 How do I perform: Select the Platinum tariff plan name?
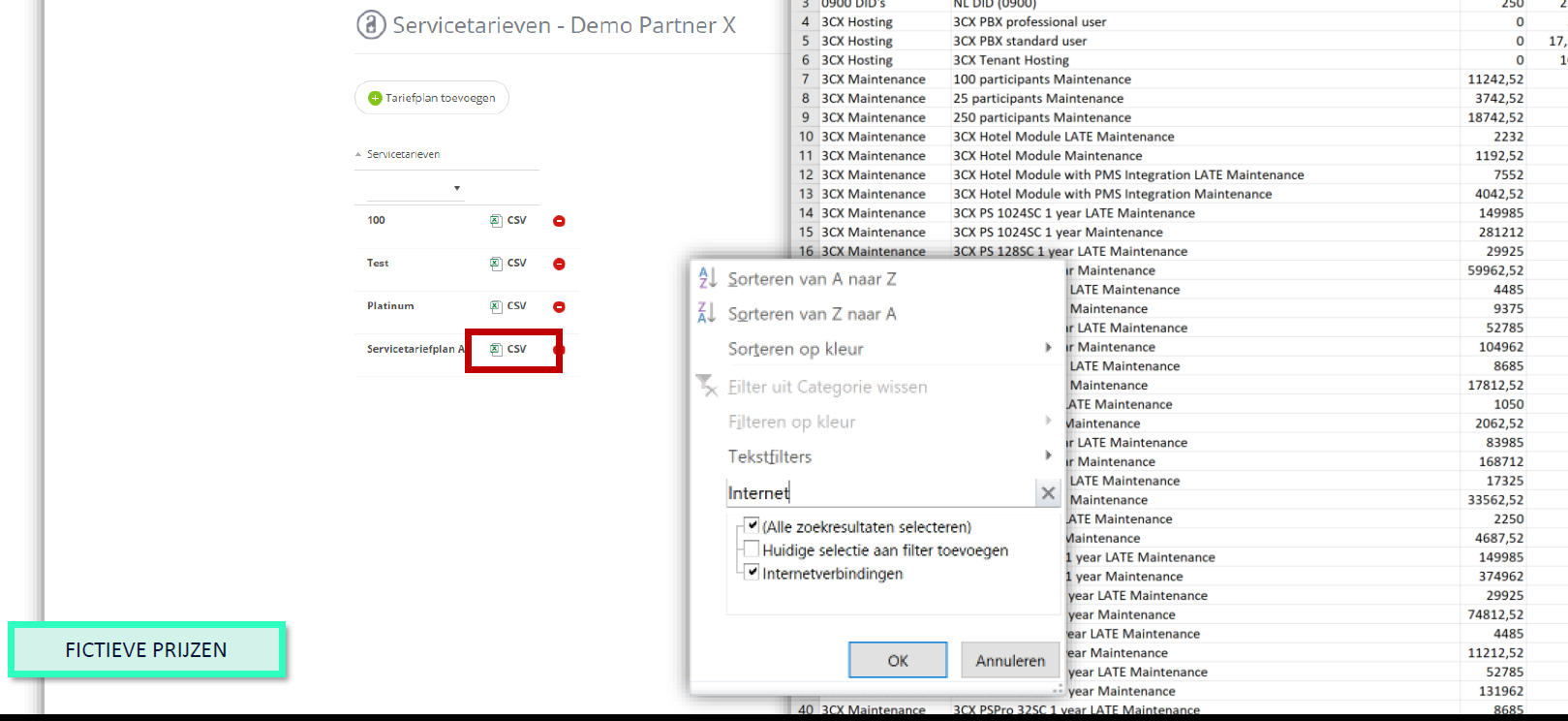point(390,305)
